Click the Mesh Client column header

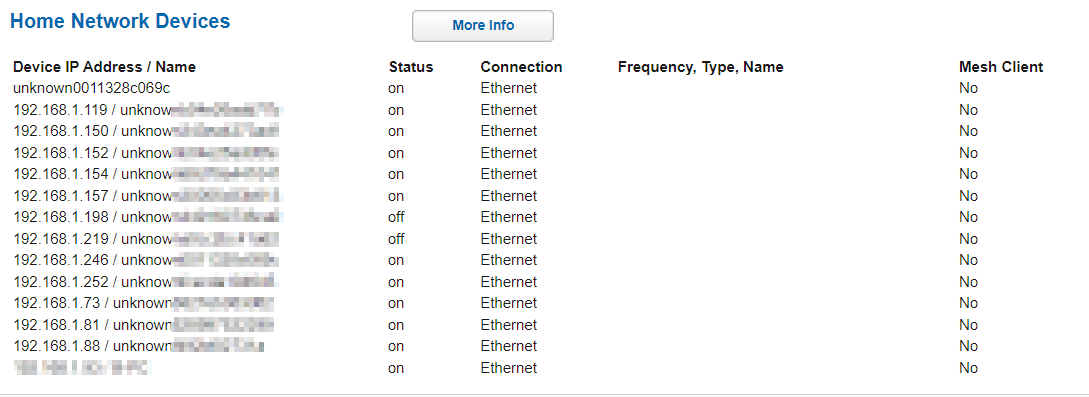[1001, 67]
